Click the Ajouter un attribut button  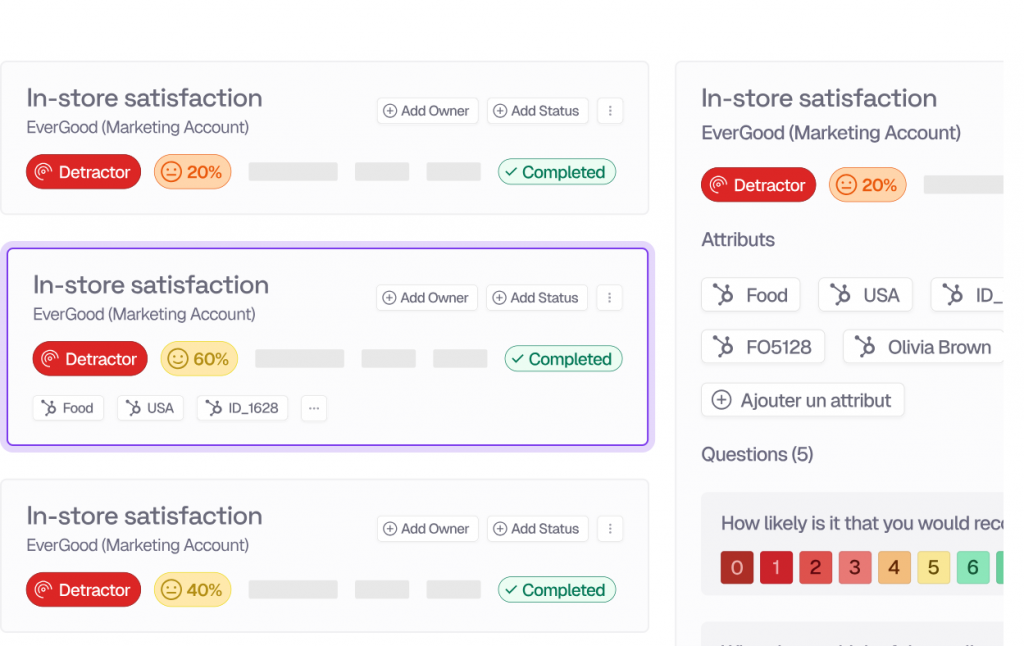click(802, 400)
